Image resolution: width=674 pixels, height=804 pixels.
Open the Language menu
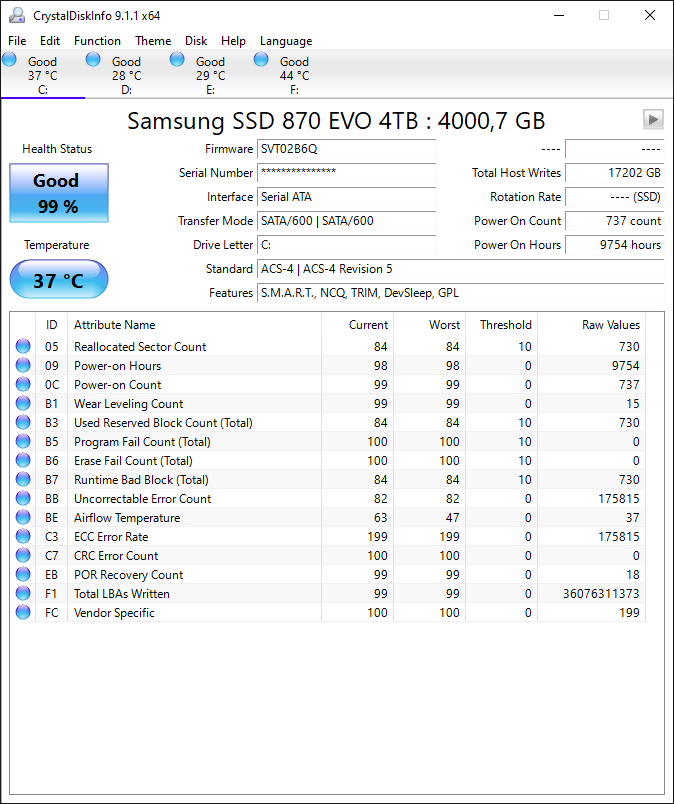pos(286,41)
